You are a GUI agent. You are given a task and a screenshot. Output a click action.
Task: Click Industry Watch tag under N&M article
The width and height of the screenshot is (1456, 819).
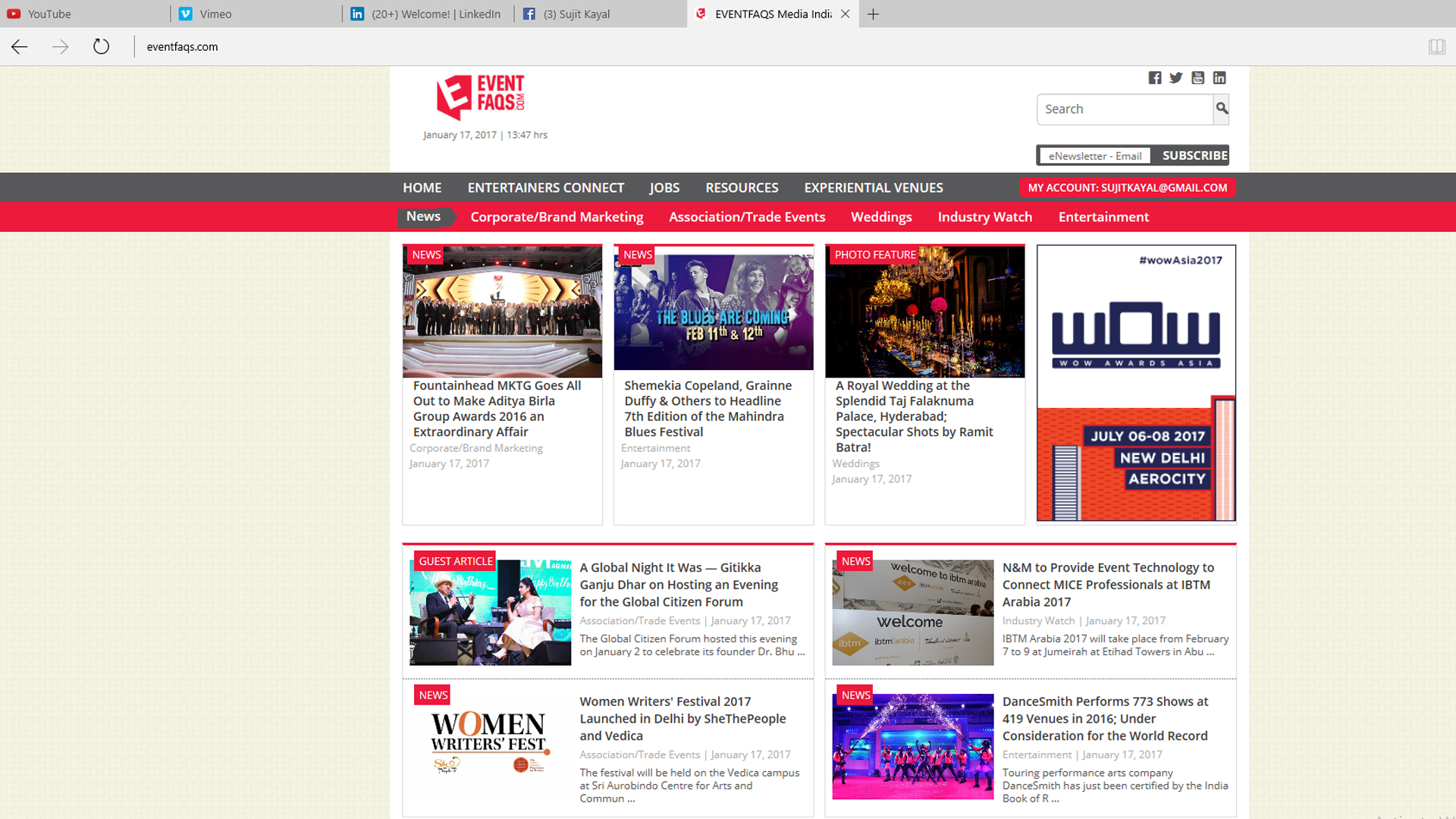pyautogui.click(x=1038, y=620)
